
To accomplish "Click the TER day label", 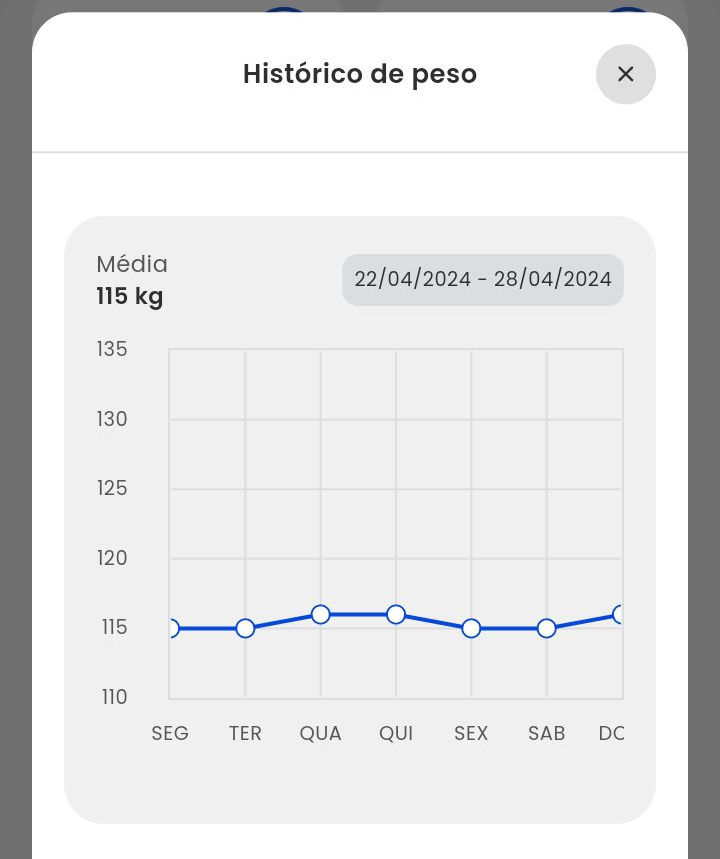I will click(x=245, y=733).
